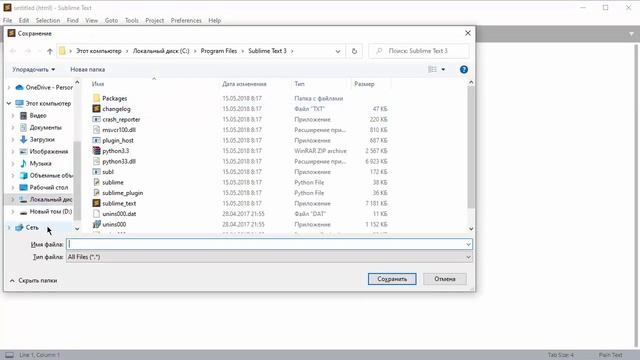Collapse folders with Скрыть папки
This screenshot has width=640, height=360.
tap(33, 280)
